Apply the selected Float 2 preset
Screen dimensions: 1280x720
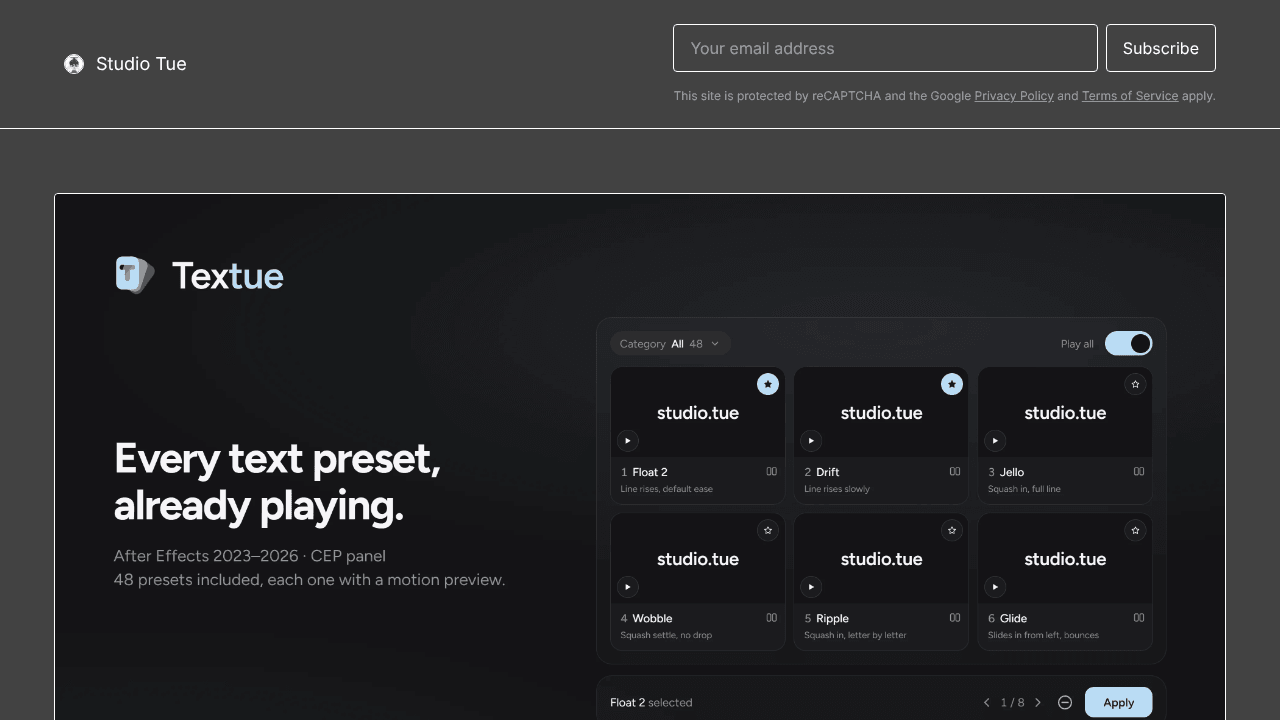tap(1119, 703)
